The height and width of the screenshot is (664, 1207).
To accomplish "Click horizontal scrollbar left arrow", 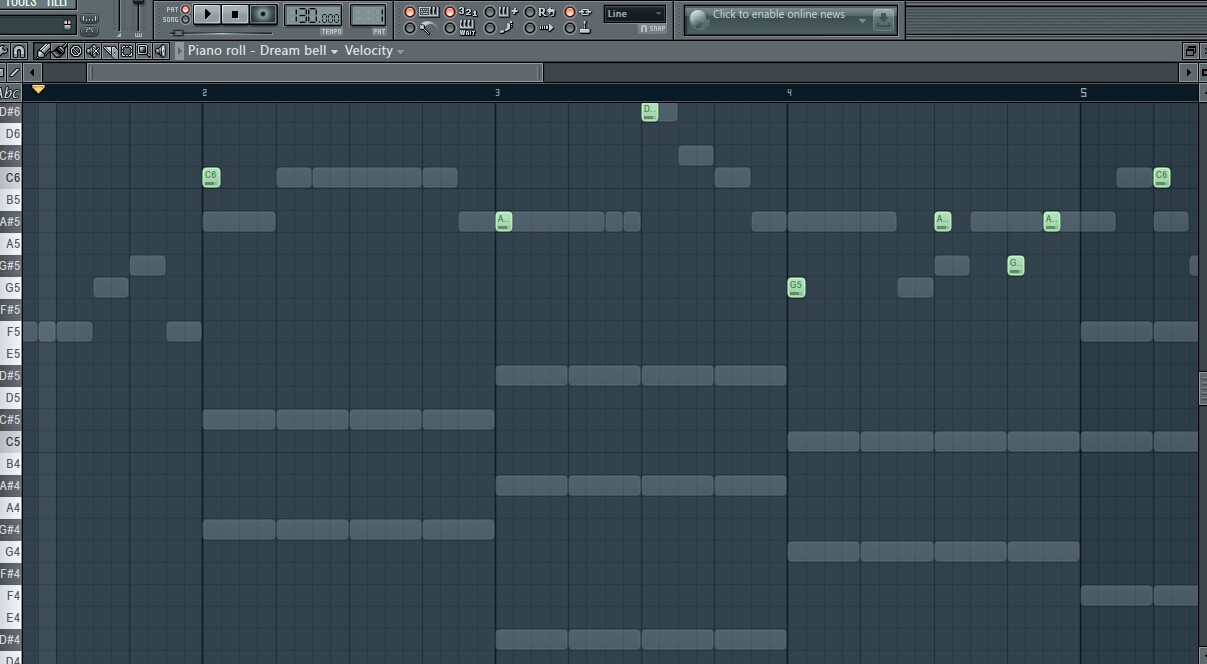I will (34, 73).
